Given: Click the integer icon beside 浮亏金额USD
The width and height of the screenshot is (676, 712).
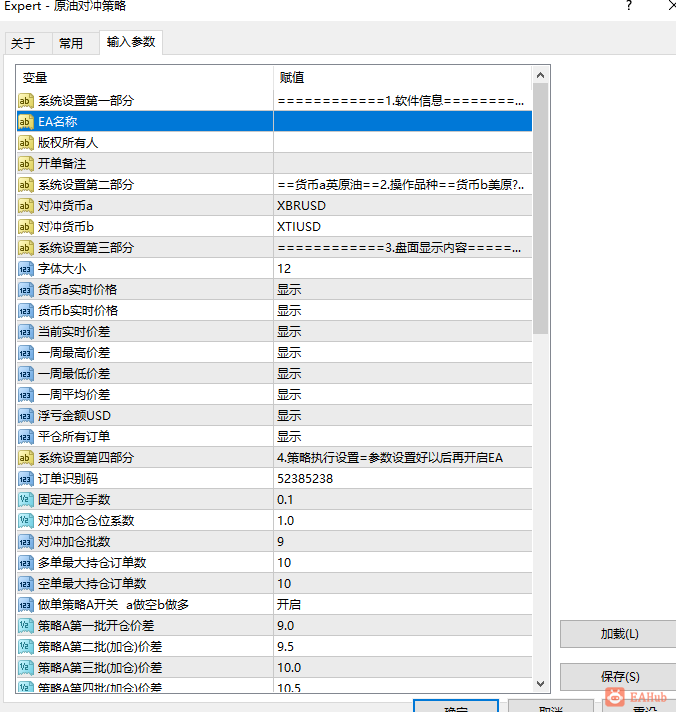Looking at the screenshot, I should pyautogui.click(x=26, y=415).
